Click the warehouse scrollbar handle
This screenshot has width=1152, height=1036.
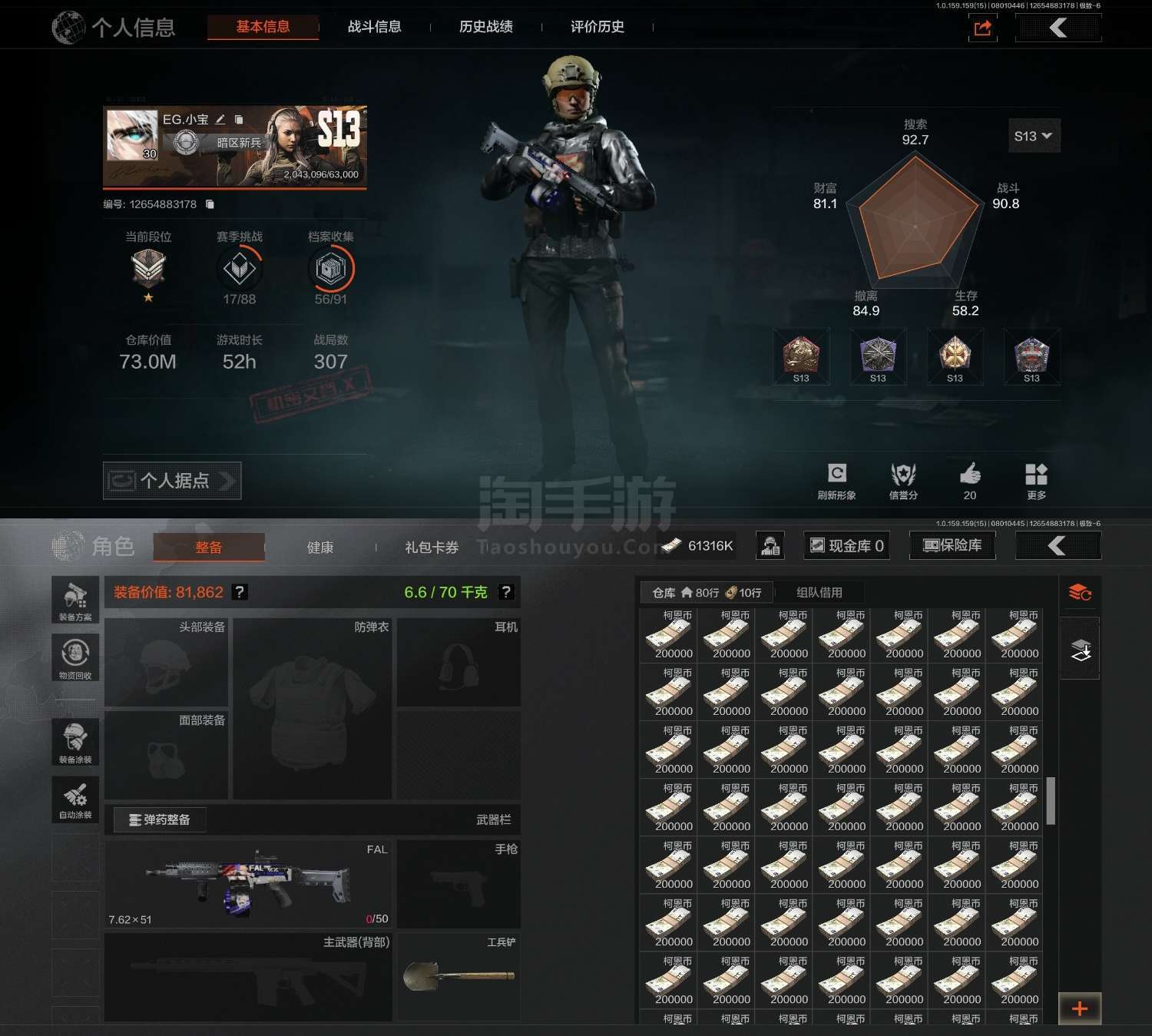point(1051,801)
